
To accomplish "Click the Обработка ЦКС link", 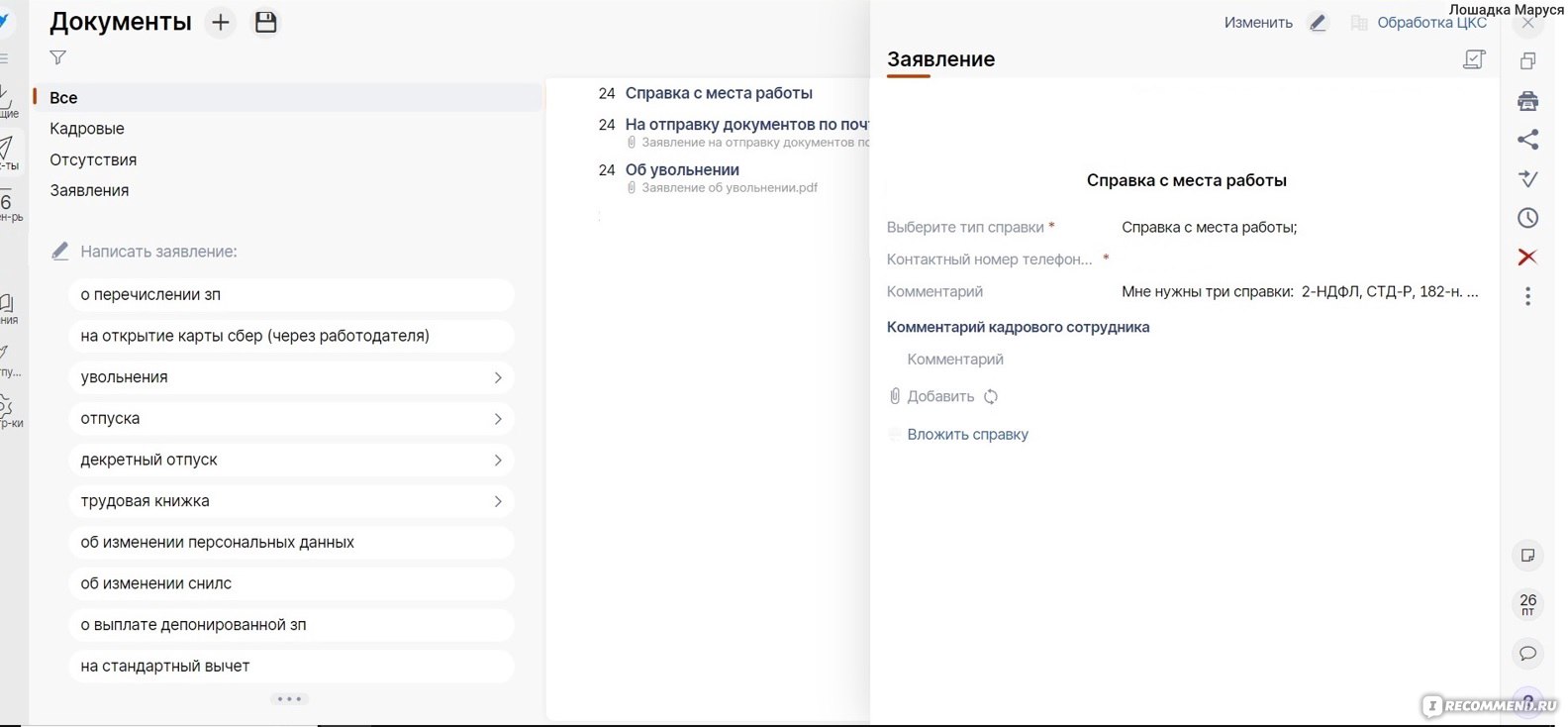I will 1432,23.
